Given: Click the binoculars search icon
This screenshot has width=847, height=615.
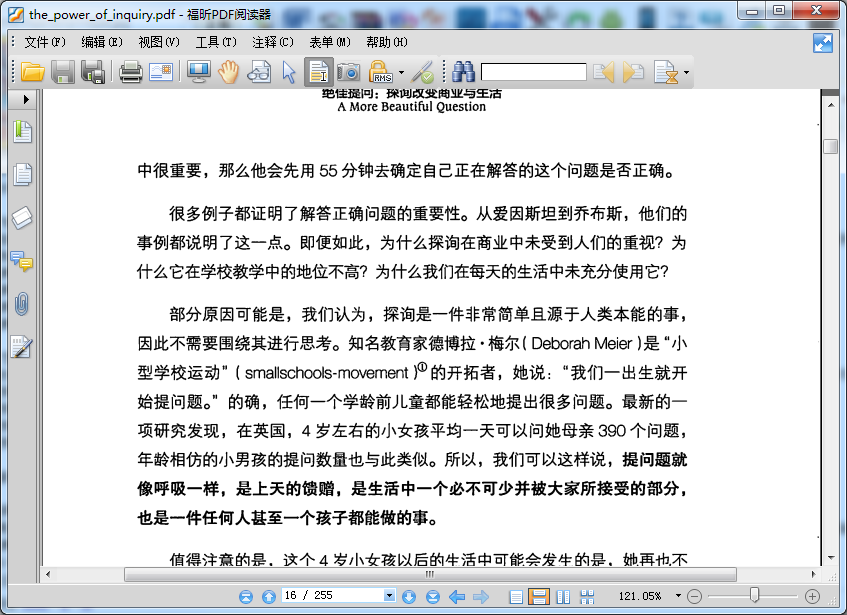Looking at the screenshot, I should [x=463, y=72].
